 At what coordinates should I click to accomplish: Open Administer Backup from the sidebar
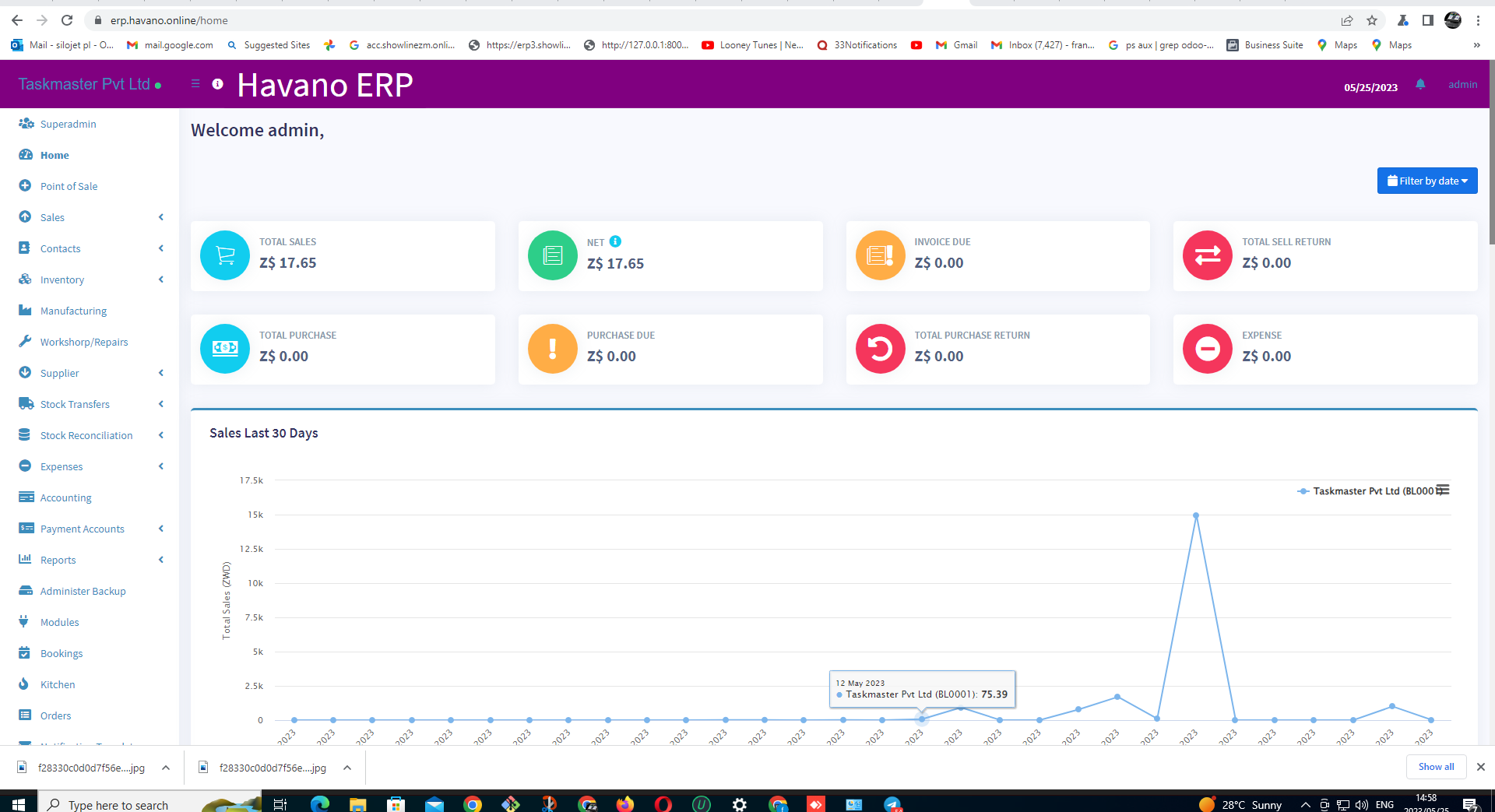tap(83, 591)
